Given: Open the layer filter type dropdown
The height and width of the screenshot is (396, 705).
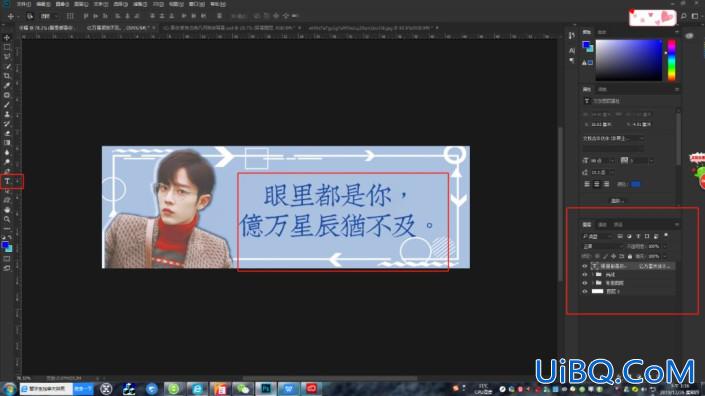Looking at the screenshot, I should pos(598,236).
